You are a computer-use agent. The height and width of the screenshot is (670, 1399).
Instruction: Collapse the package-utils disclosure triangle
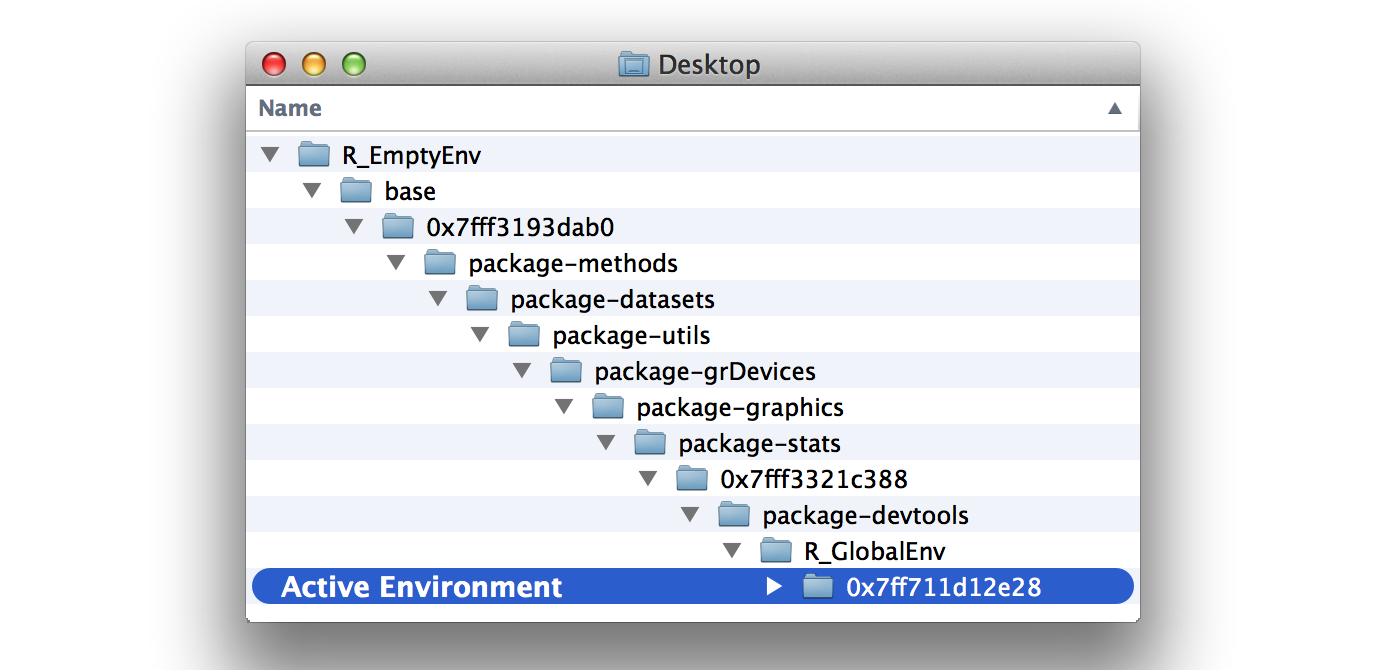480,335
